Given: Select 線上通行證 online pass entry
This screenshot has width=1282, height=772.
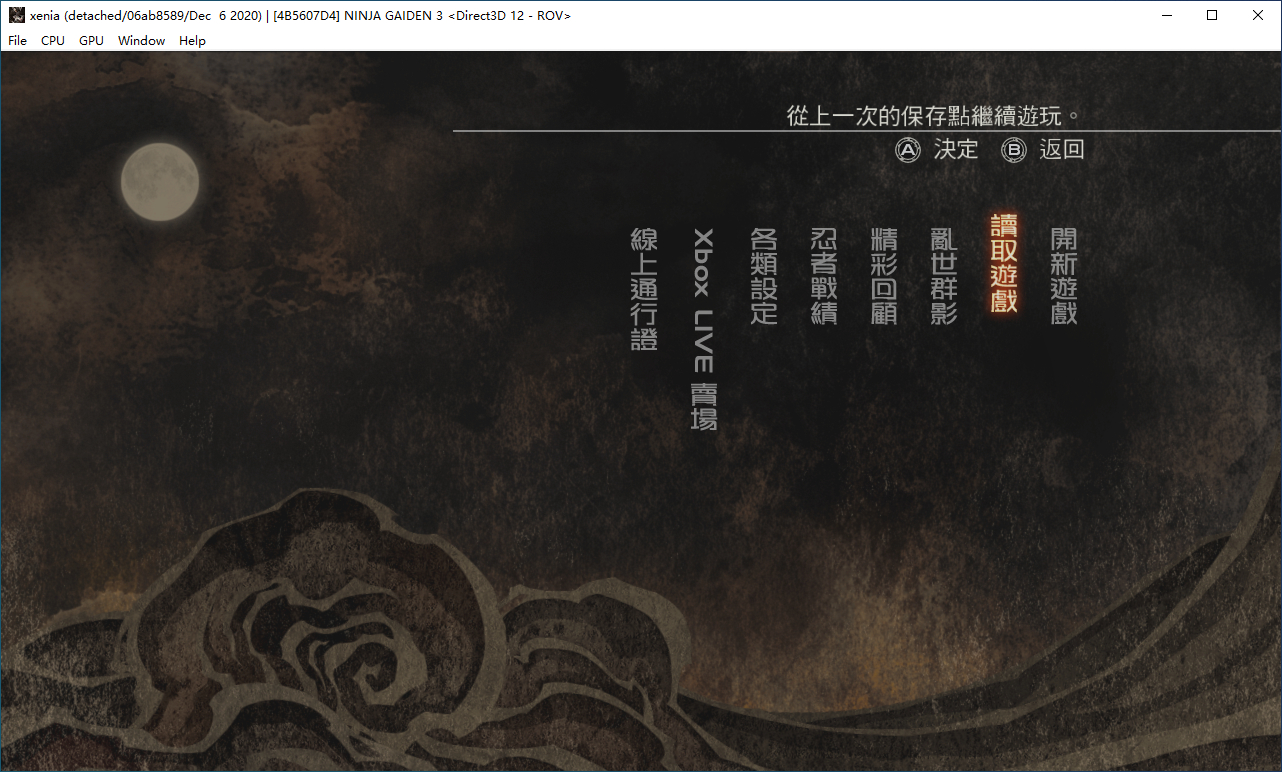Looking at the screenshot, I should tap(644, 288).
